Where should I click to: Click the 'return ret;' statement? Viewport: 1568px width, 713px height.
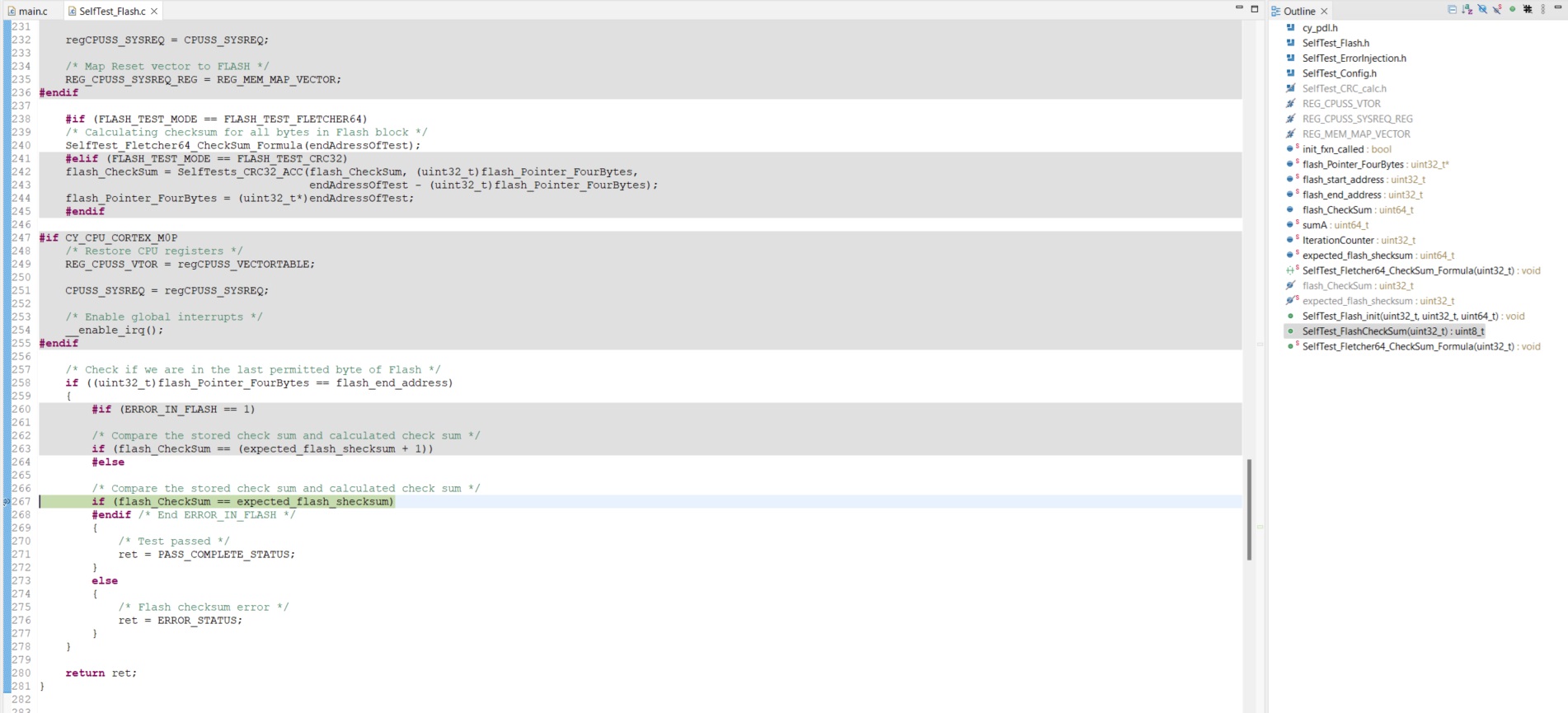point(101,673)
